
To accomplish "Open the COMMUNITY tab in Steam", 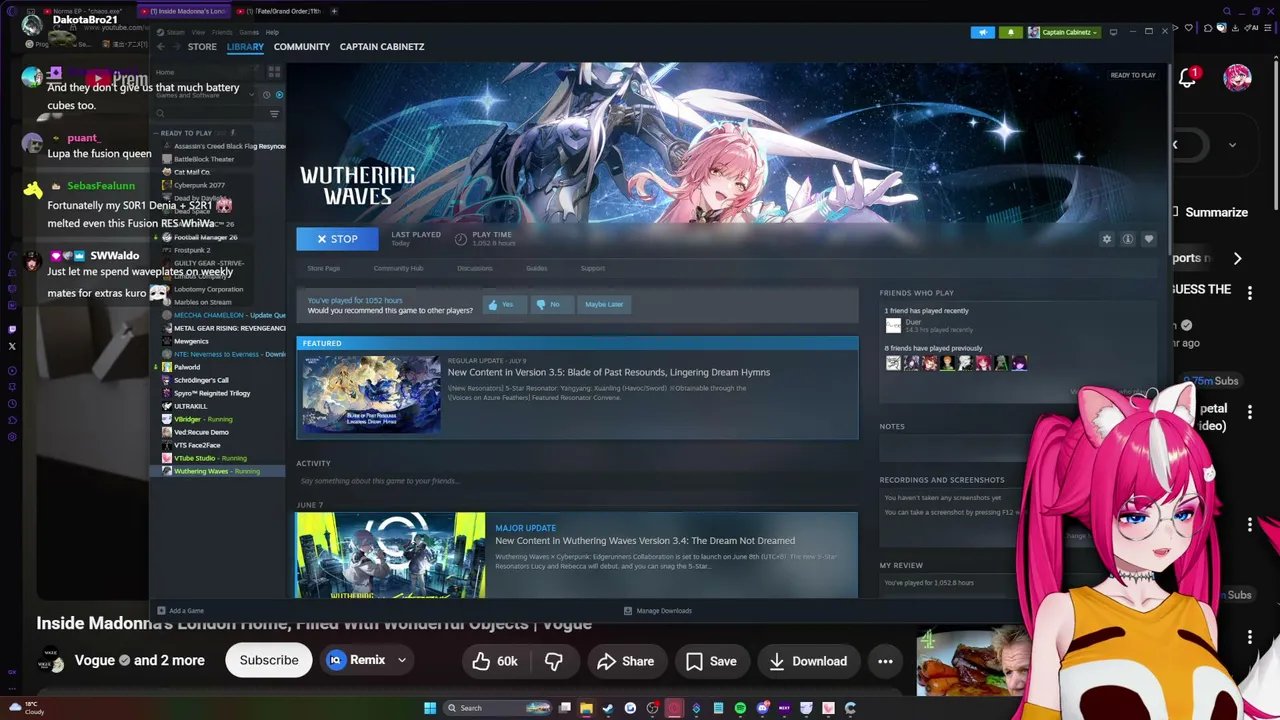I will pos(302,47).
